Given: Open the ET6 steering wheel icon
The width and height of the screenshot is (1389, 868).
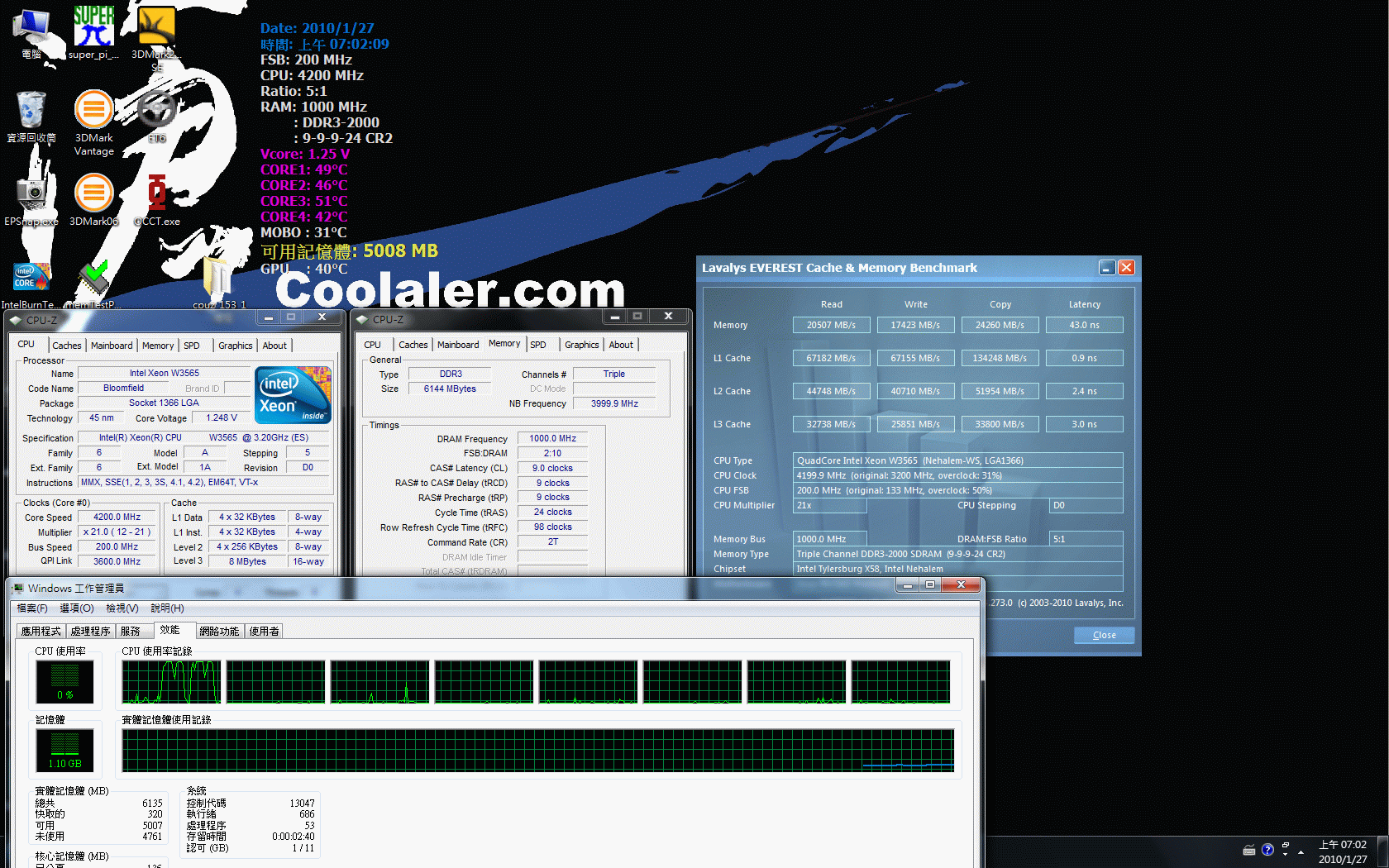Looking at the screenshot, I should click(157, 116).
